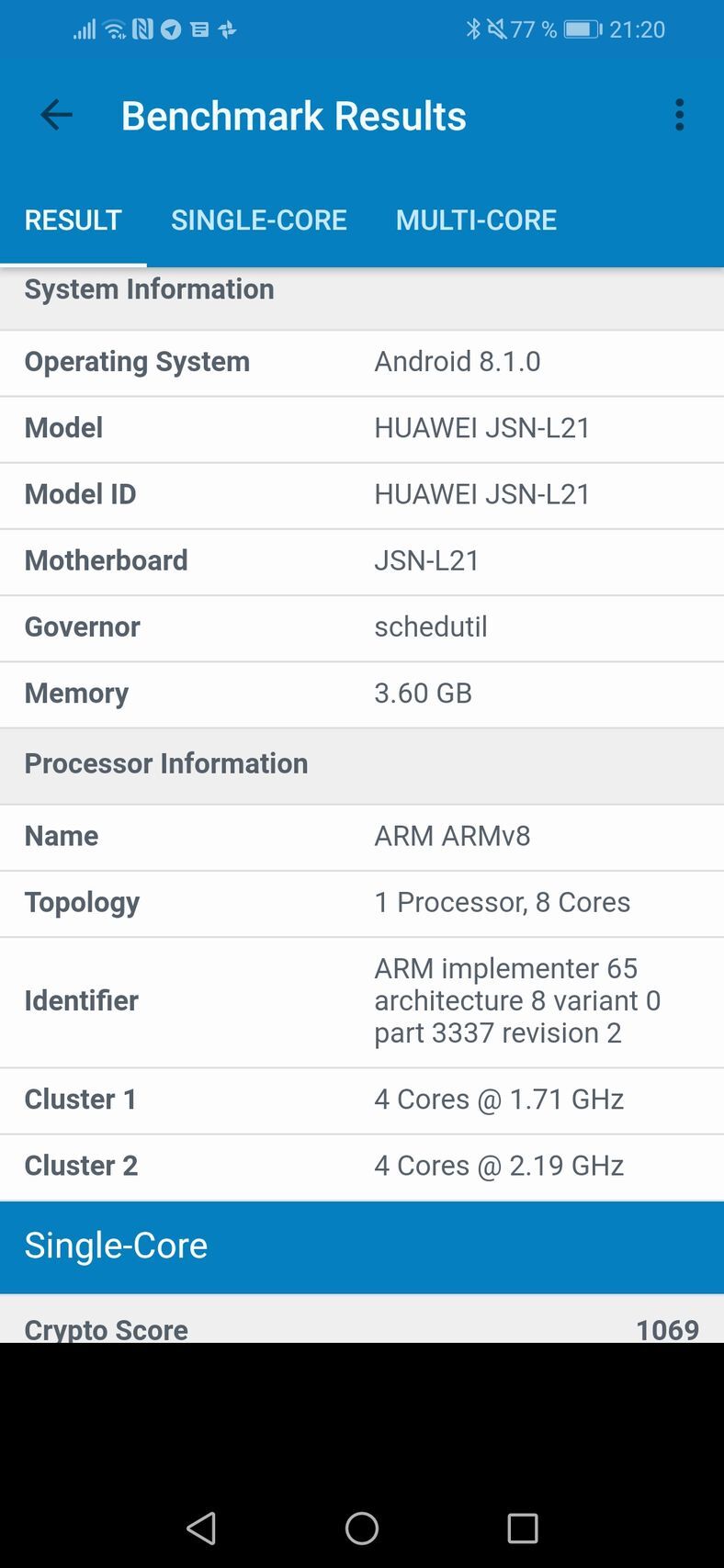
Task: Select the RESULT tab
Action: point(73,220)
